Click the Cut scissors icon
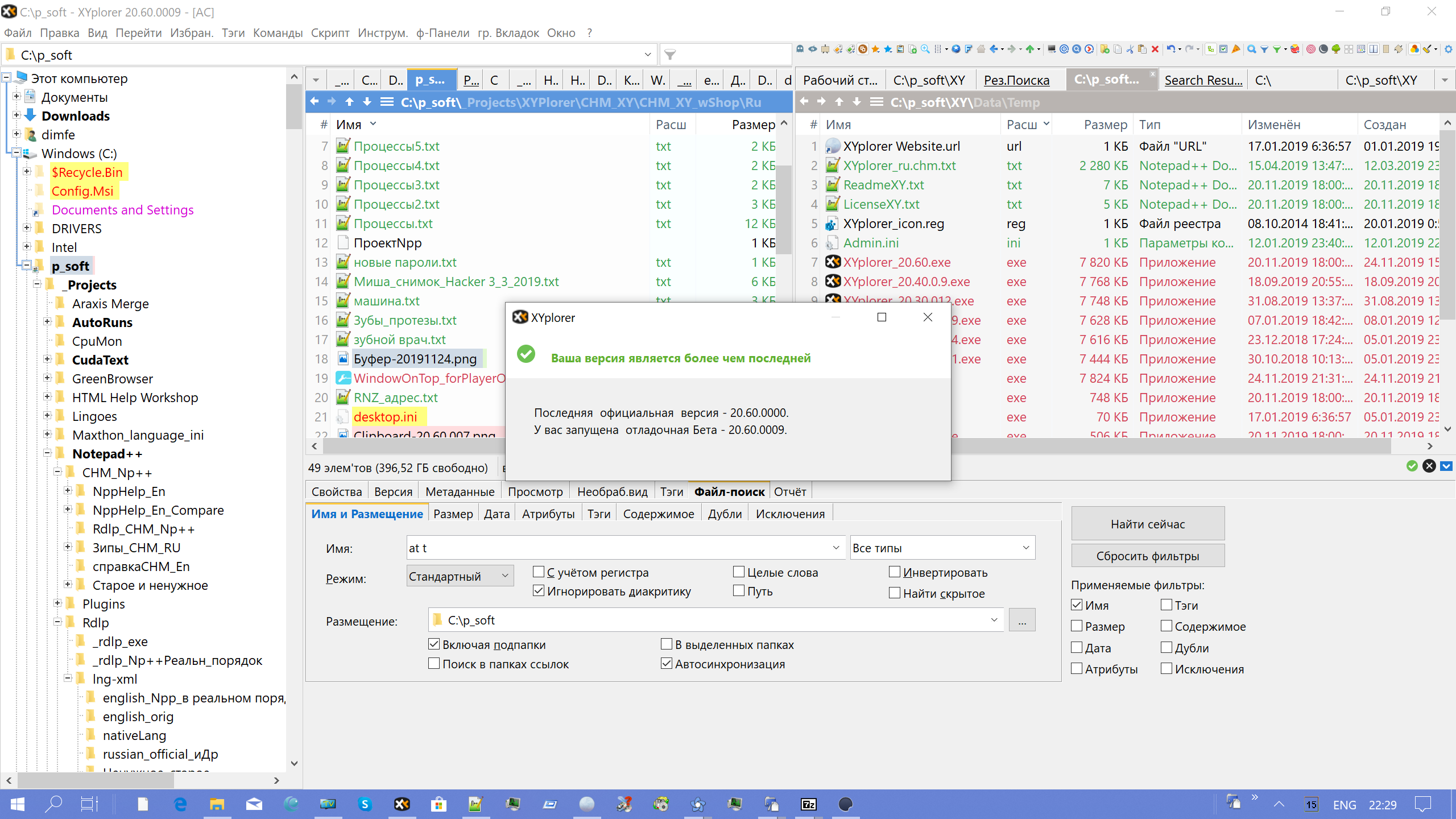Viewport: 1456px width, 819px height. point(1130,49)
